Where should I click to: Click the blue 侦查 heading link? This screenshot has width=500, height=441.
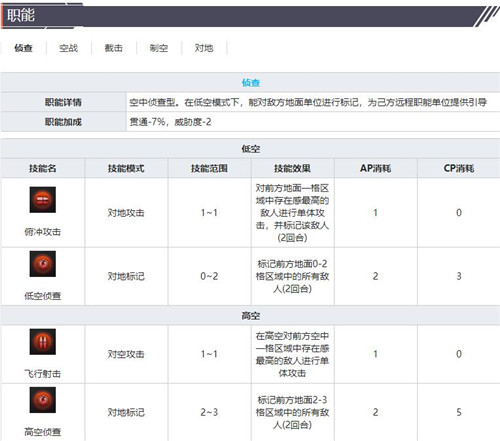[251, 83]
